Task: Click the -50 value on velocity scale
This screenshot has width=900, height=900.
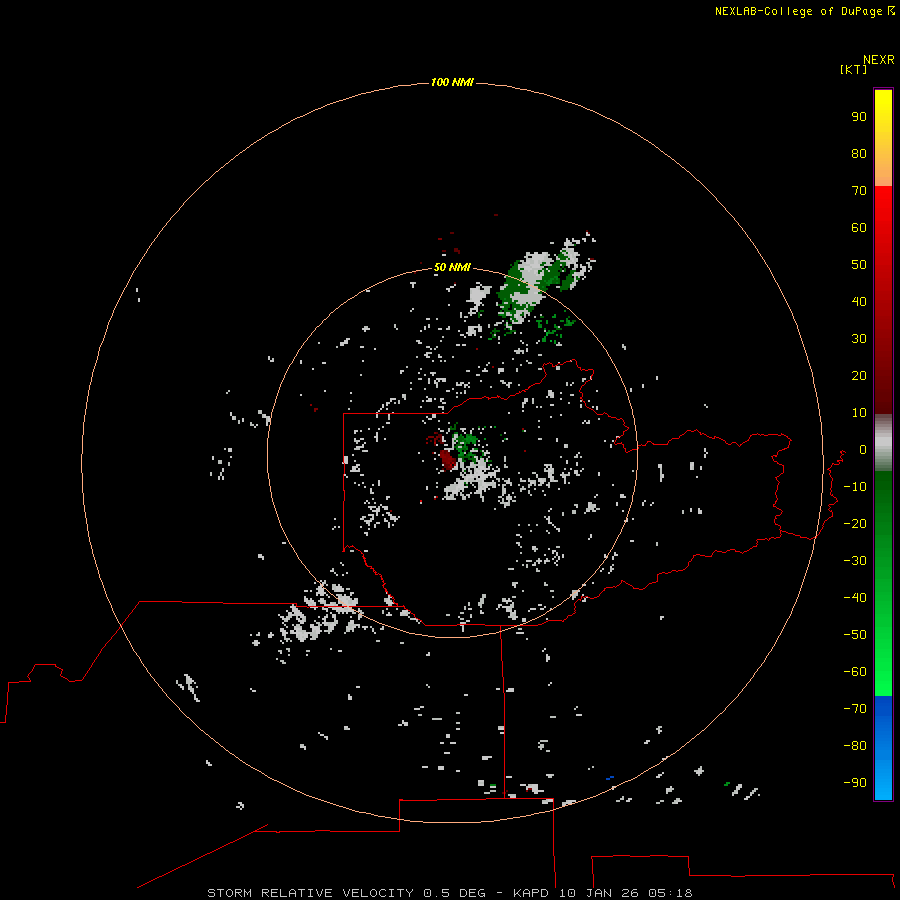Action: (855, 635)
